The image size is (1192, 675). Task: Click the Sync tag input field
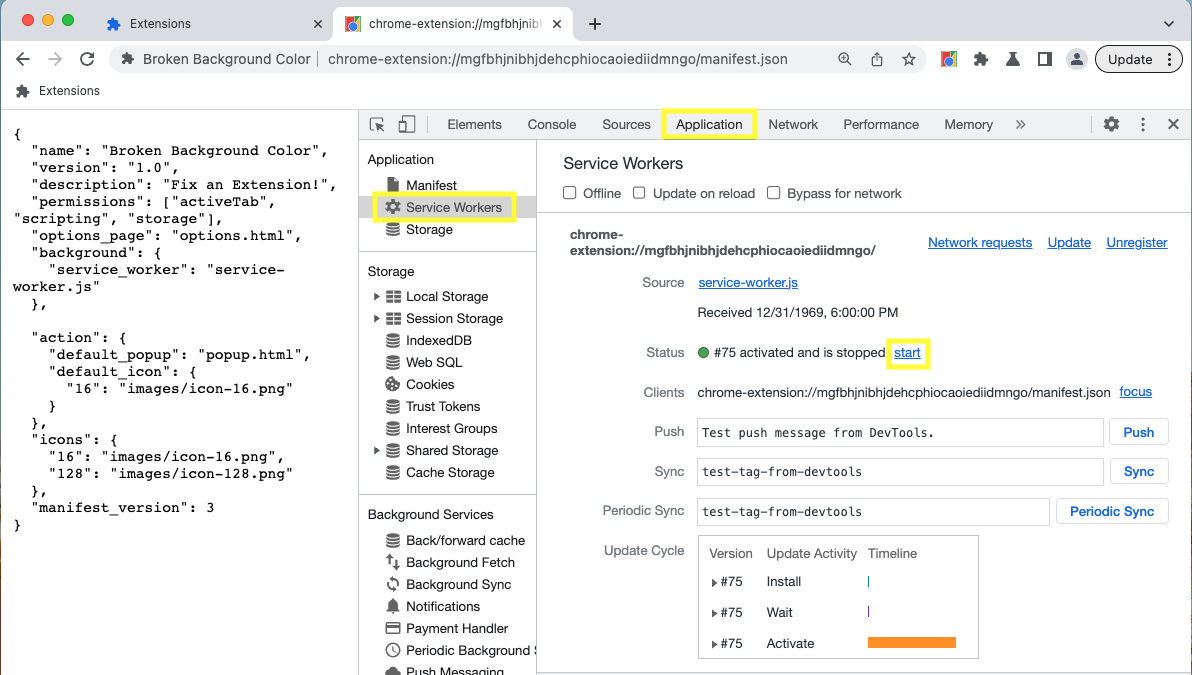point(899,471)
